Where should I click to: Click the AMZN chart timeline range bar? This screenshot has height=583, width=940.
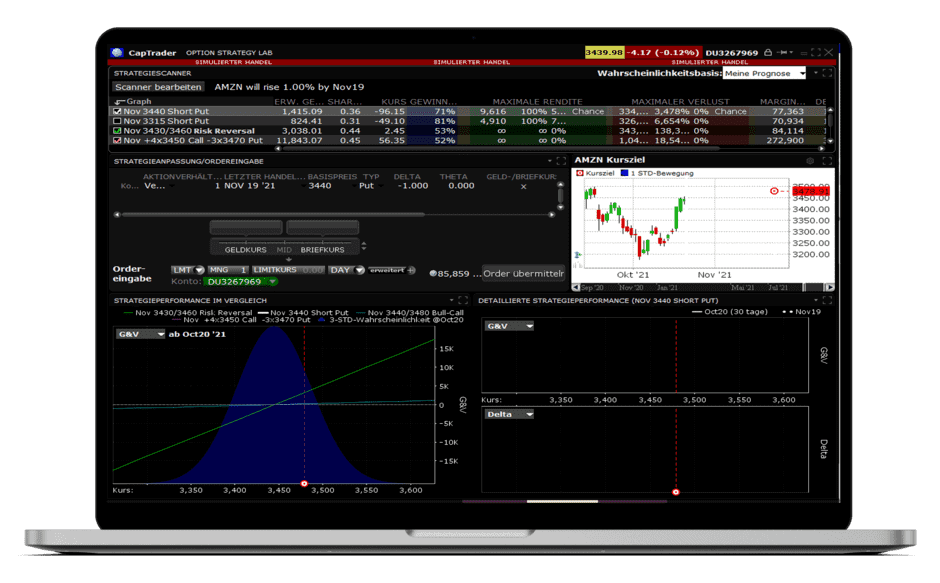(x=703, y=287)
